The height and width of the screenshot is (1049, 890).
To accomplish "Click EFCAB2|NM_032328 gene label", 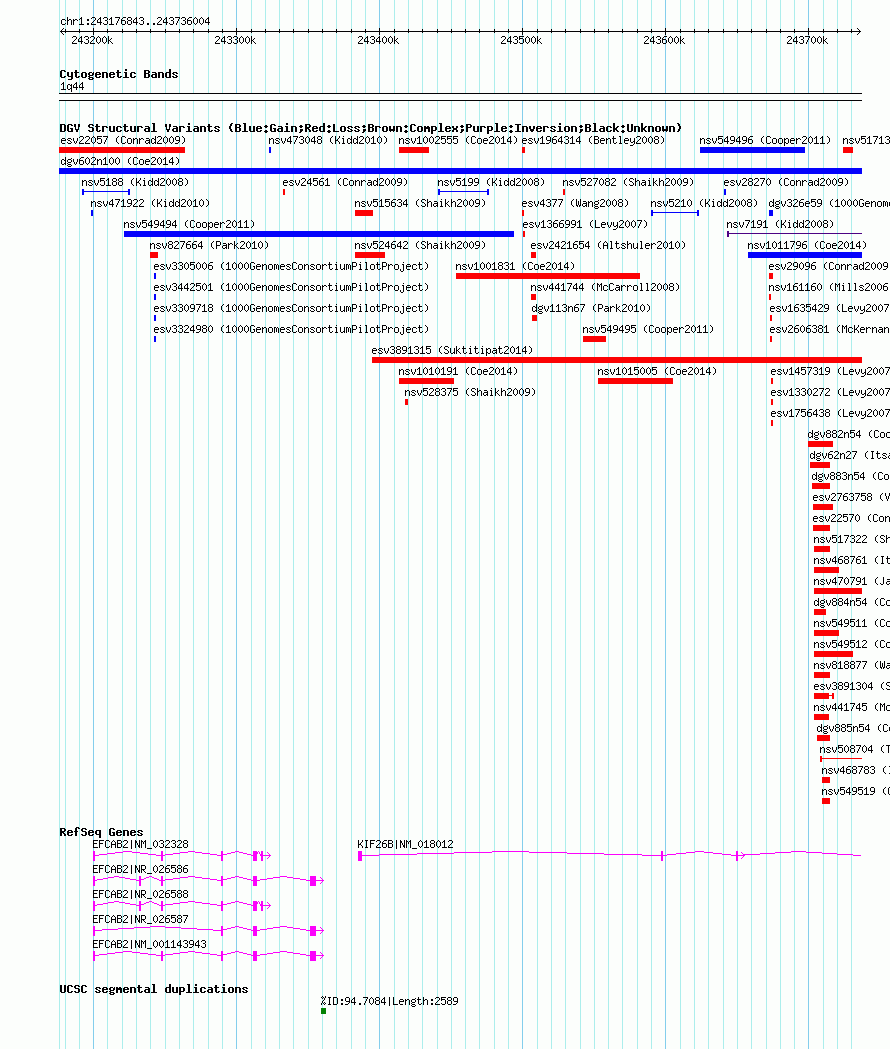I will (x=141, y=844).
